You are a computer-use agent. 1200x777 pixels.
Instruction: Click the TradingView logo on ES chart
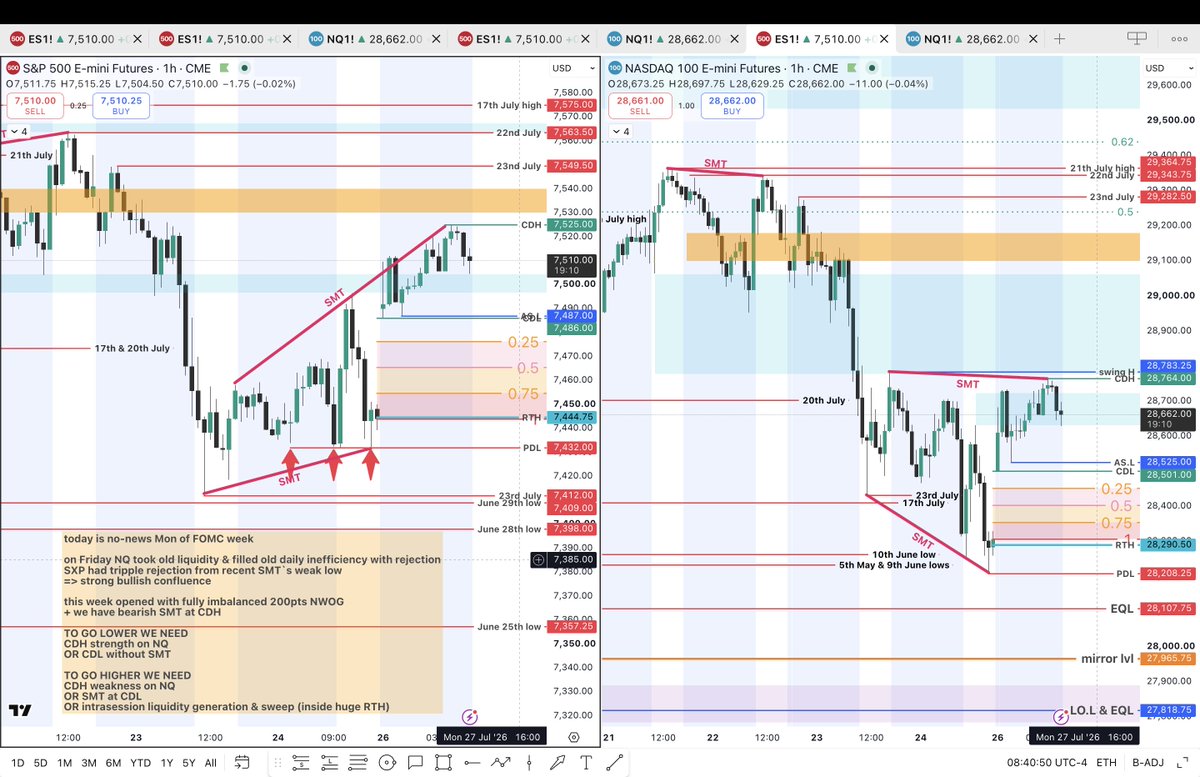pyautogui.click(x=19, y=711)
